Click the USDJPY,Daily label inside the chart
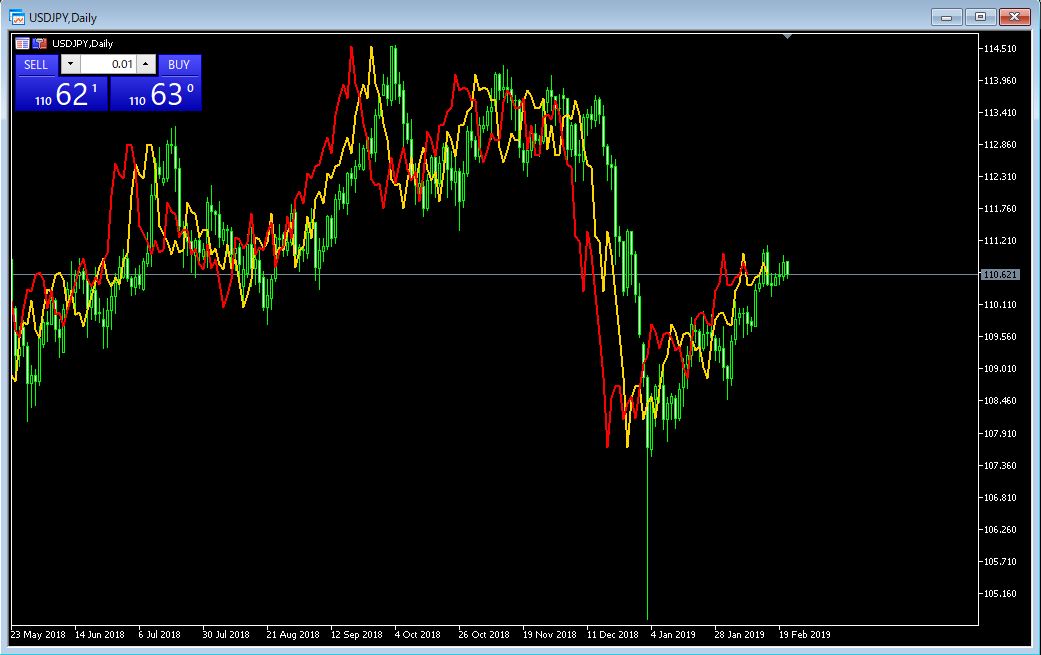The height and width of the screenshot is (655, 1041). pyautogui.click(x=82, y=44)
